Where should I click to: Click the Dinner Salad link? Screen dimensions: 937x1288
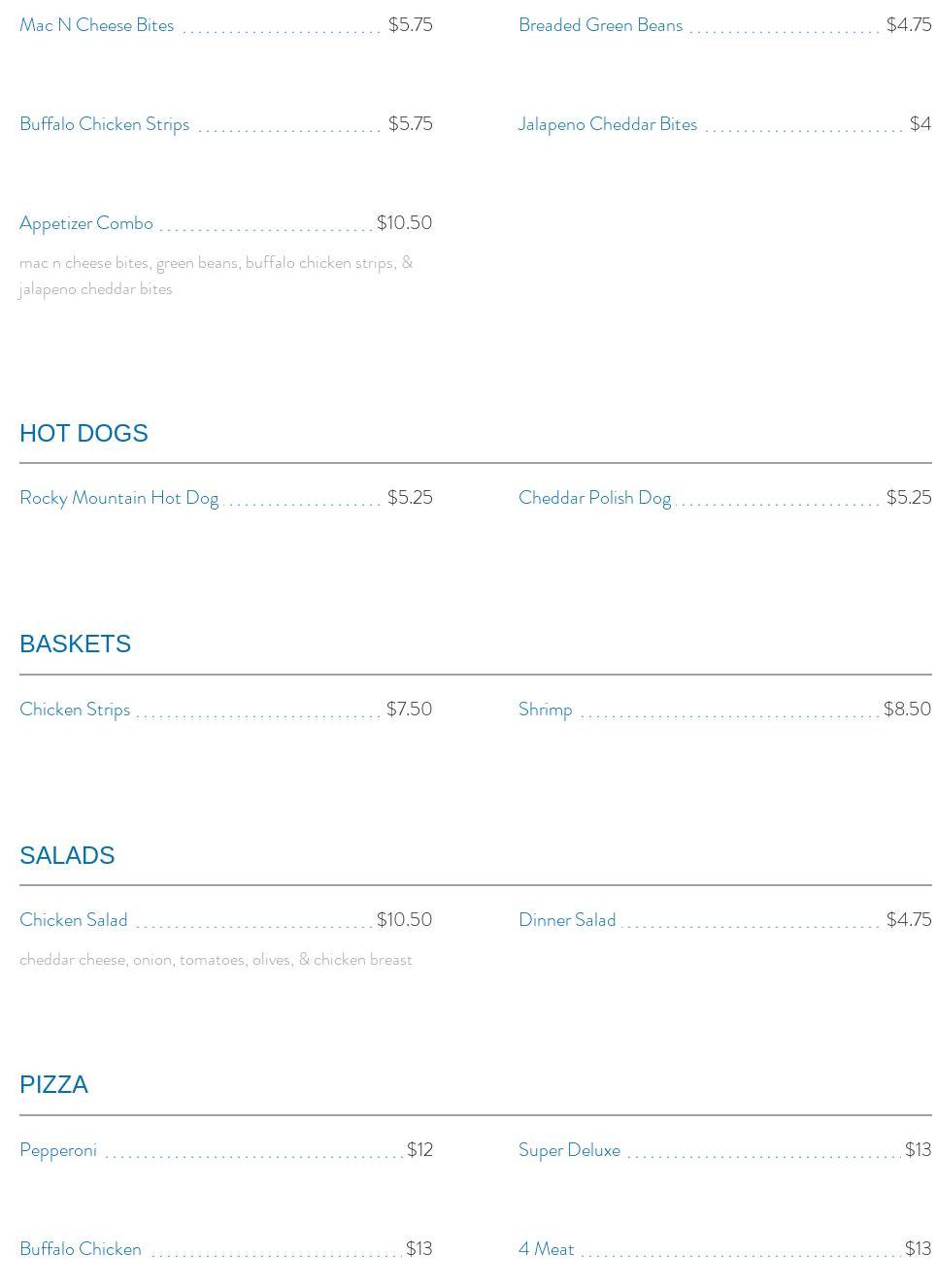(567, 920)
